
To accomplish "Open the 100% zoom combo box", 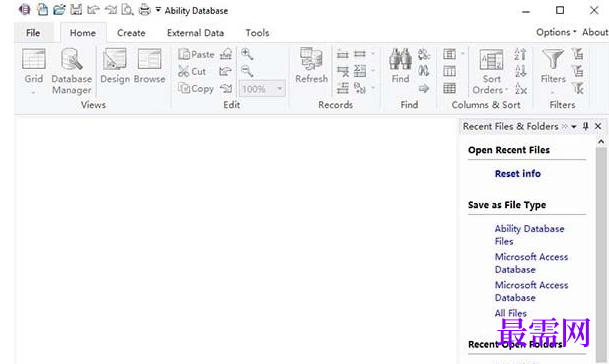I will [x=262, y=89].
